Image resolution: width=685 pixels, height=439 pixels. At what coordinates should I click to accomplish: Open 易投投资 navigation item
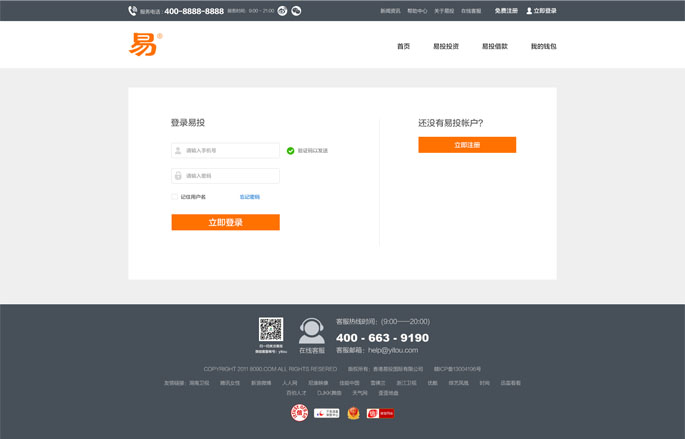coord(446,46)
